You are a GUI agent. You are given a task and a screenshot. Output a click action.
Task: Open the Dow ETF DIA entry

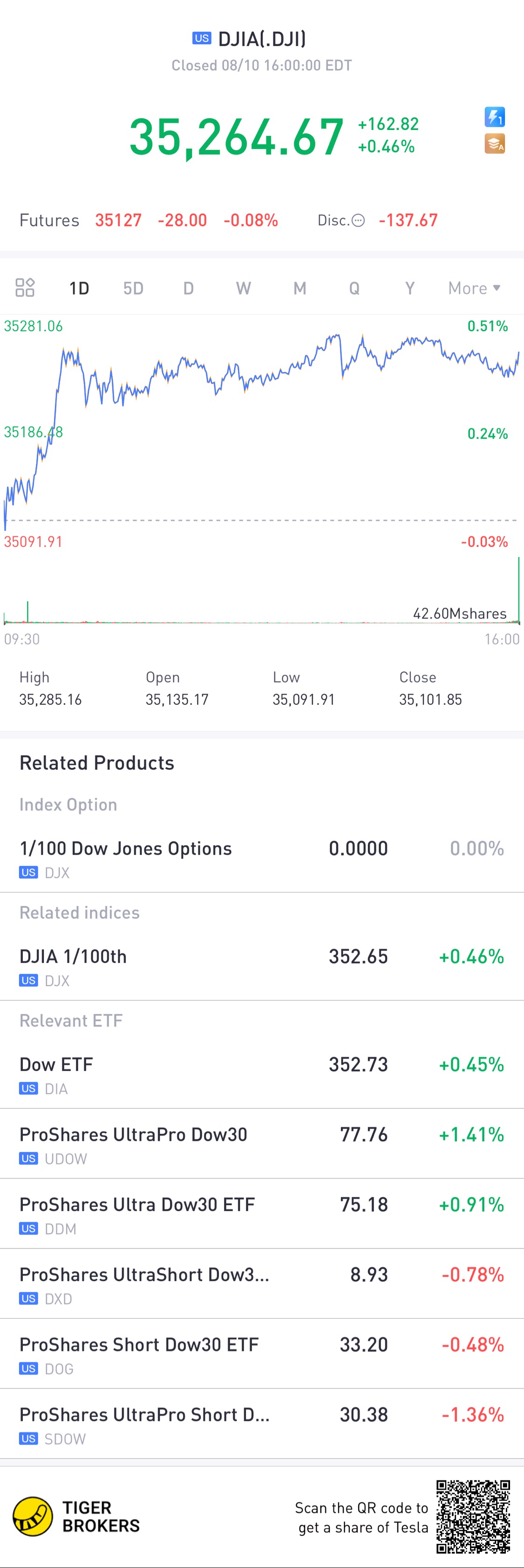[262, 1075]
